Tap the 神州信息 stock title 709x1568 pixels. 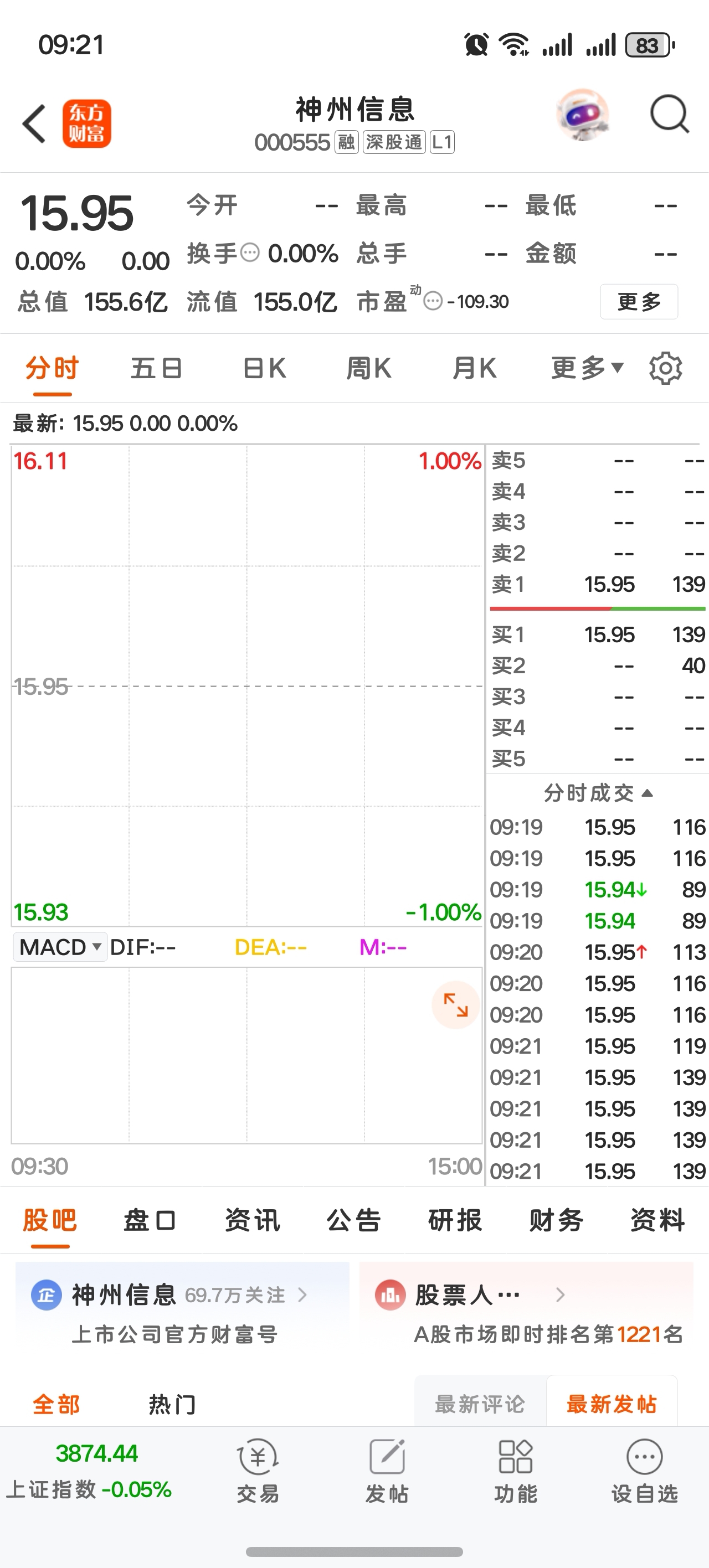pos(355,110)
